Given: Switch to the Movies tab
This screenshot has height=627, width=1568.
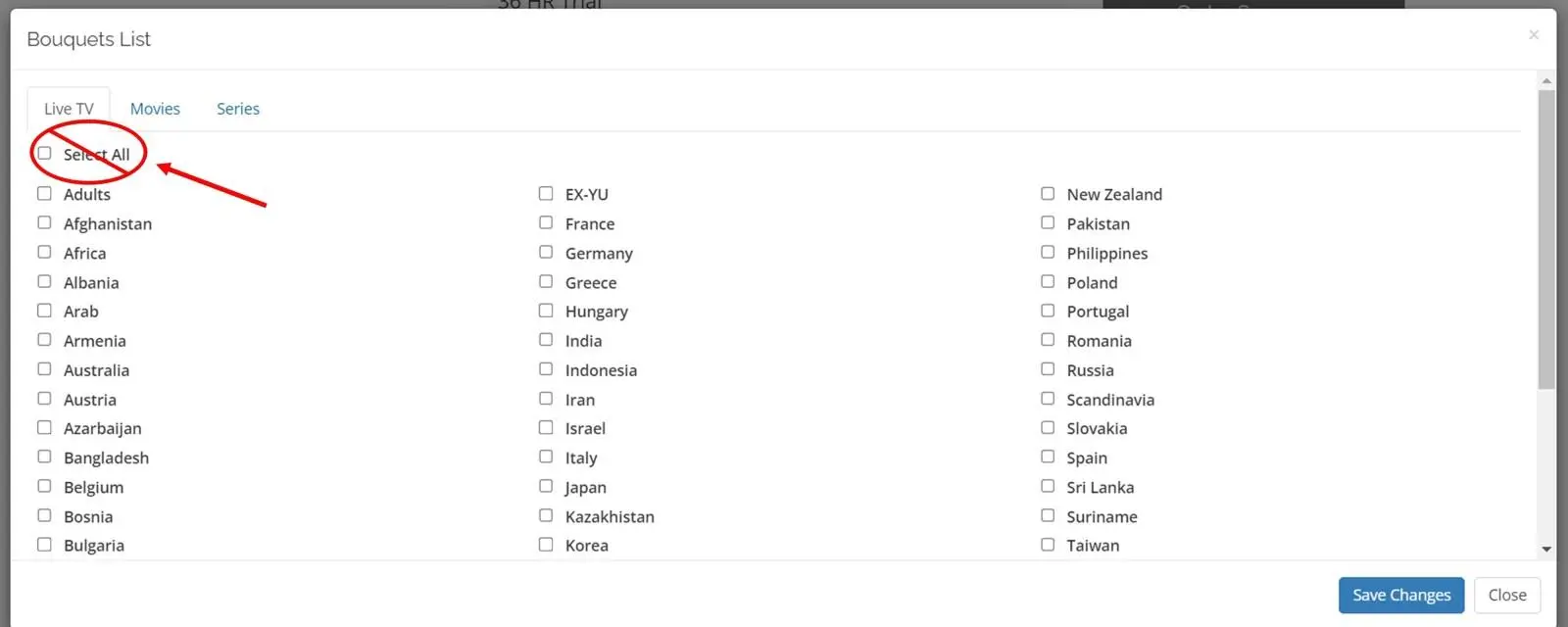Looking at the screenshot, I should click(x=155, y=109).
